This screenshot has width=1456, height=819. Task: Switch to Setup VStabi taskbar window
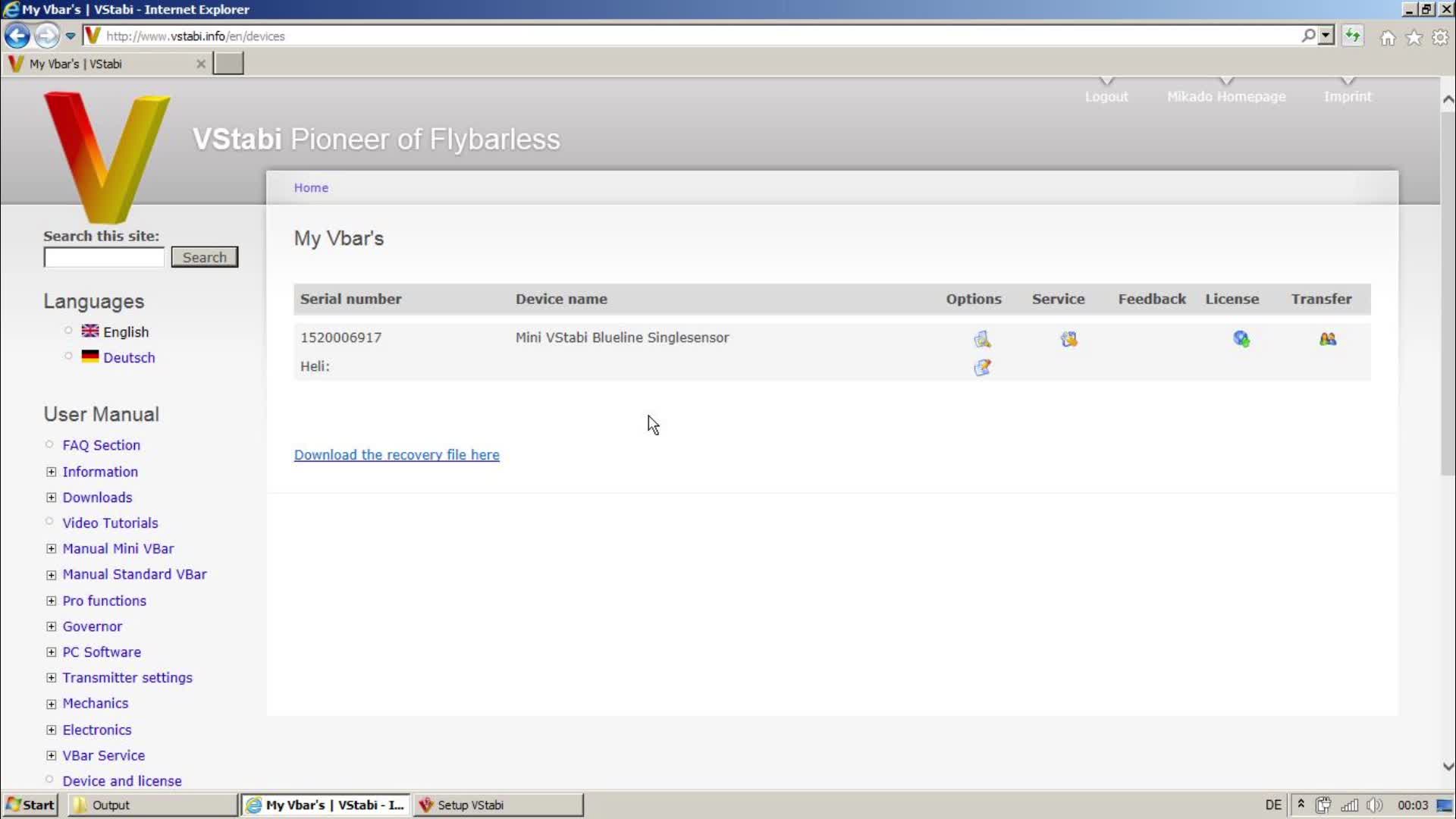point(498,805)
